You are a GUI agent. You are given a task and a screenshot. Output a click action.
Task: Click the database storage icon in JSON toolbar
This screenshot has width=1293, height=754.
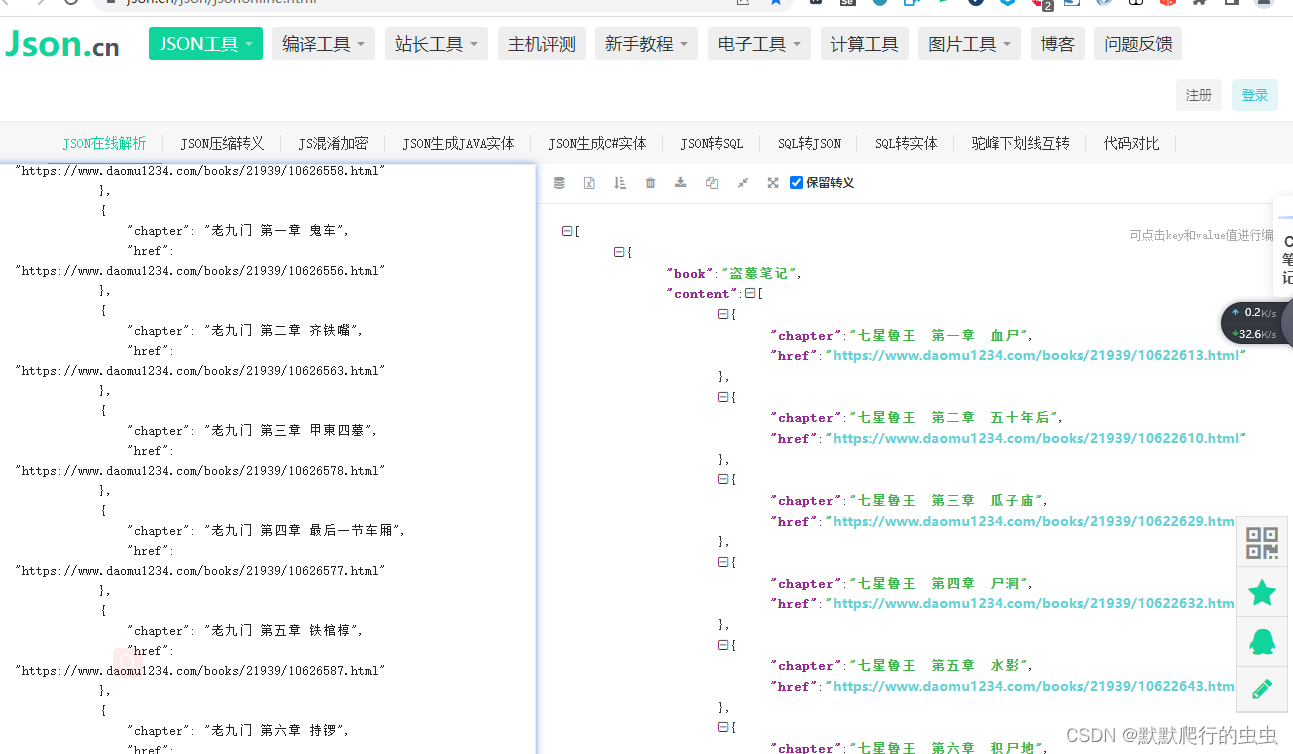[x=559, y=183]
